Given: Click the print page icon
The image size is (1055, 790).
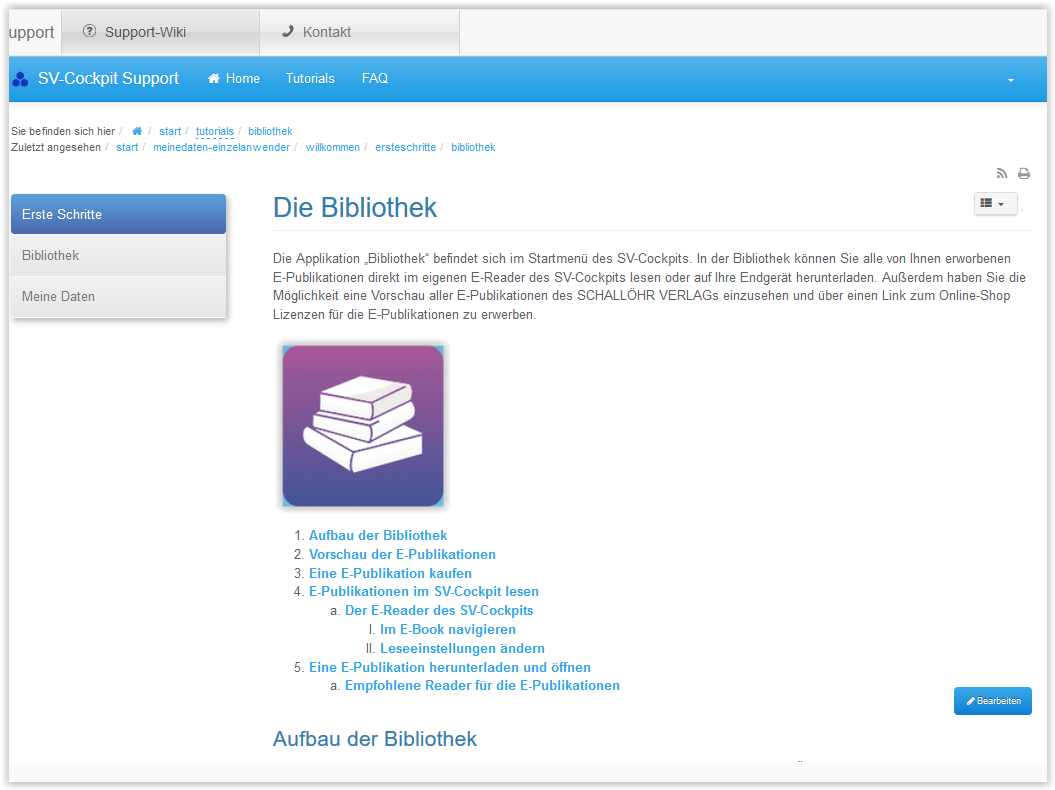Looking at the screenshot, I should tap(1024, 173).
